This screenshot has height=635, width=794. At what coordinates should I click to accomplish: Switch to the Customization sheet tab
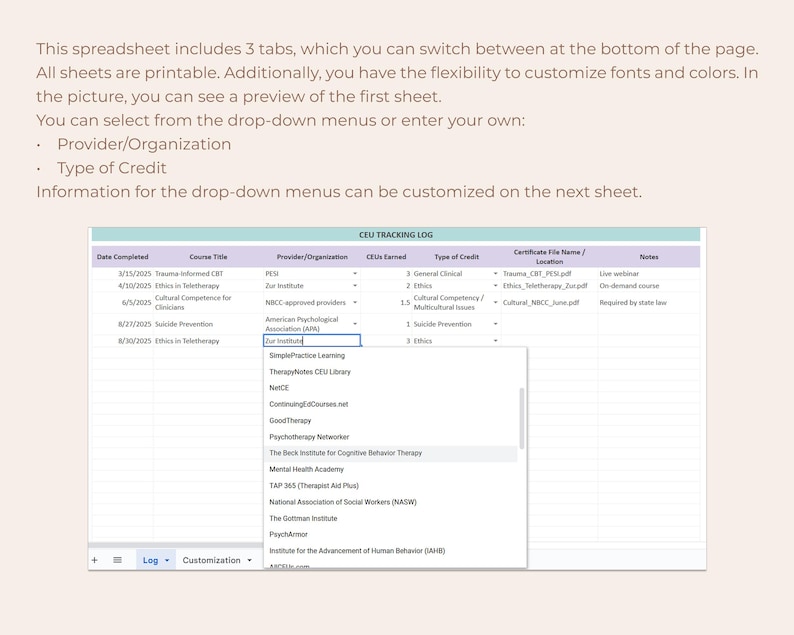(212, 560)
